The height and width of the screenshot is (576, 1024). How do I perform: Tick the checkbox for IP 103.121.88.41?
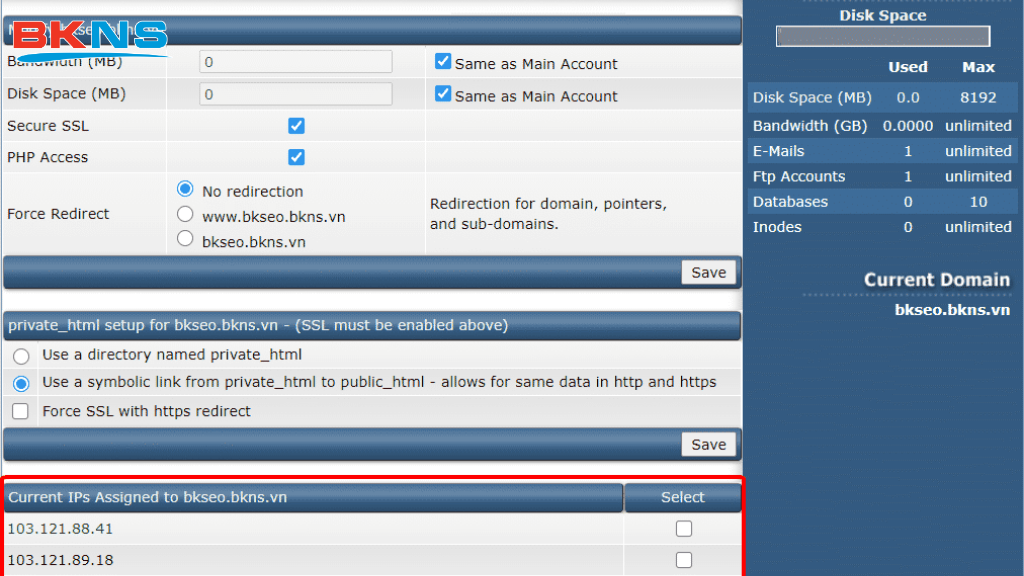click(684, 529)
